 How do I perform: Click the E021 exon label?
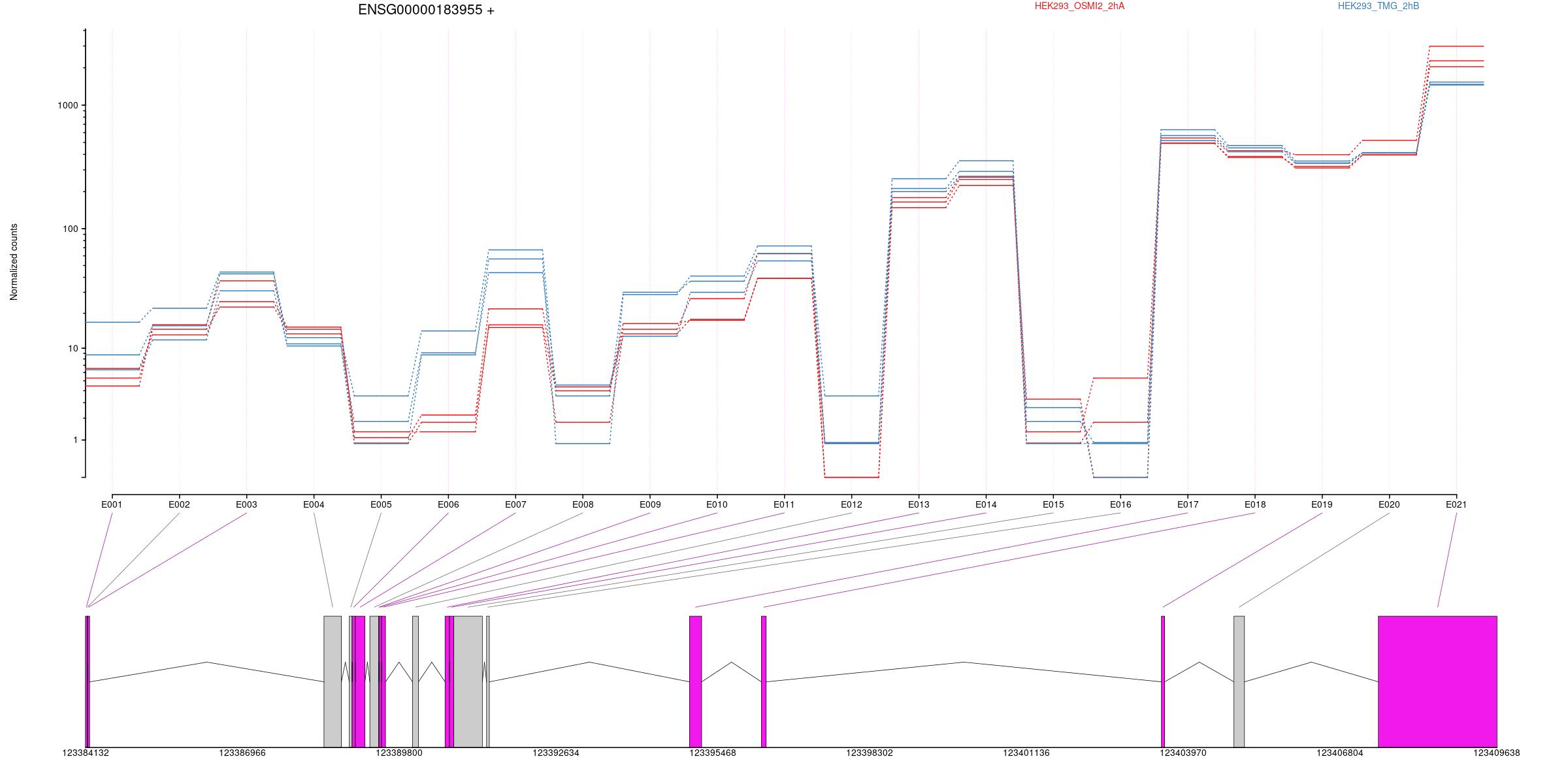click(x=1456, y=504)
